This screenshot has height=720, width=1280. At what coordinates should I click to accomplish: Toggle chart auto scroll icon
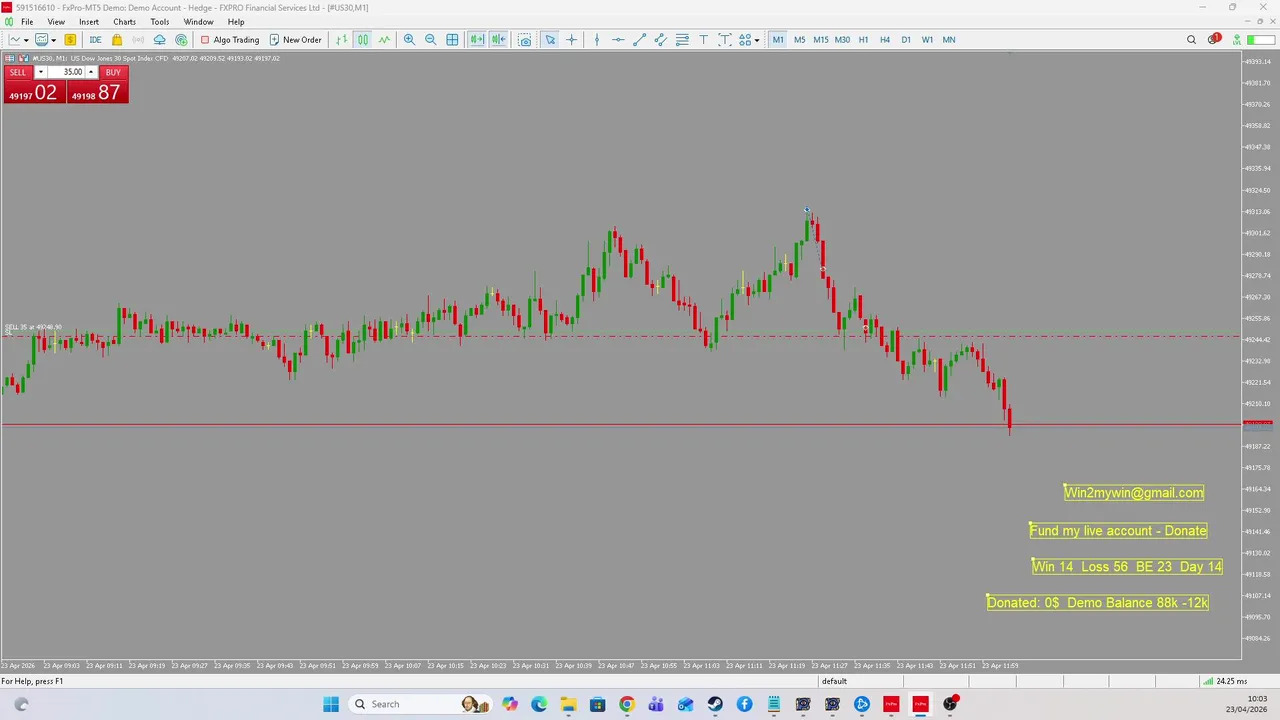coord(477,40)
